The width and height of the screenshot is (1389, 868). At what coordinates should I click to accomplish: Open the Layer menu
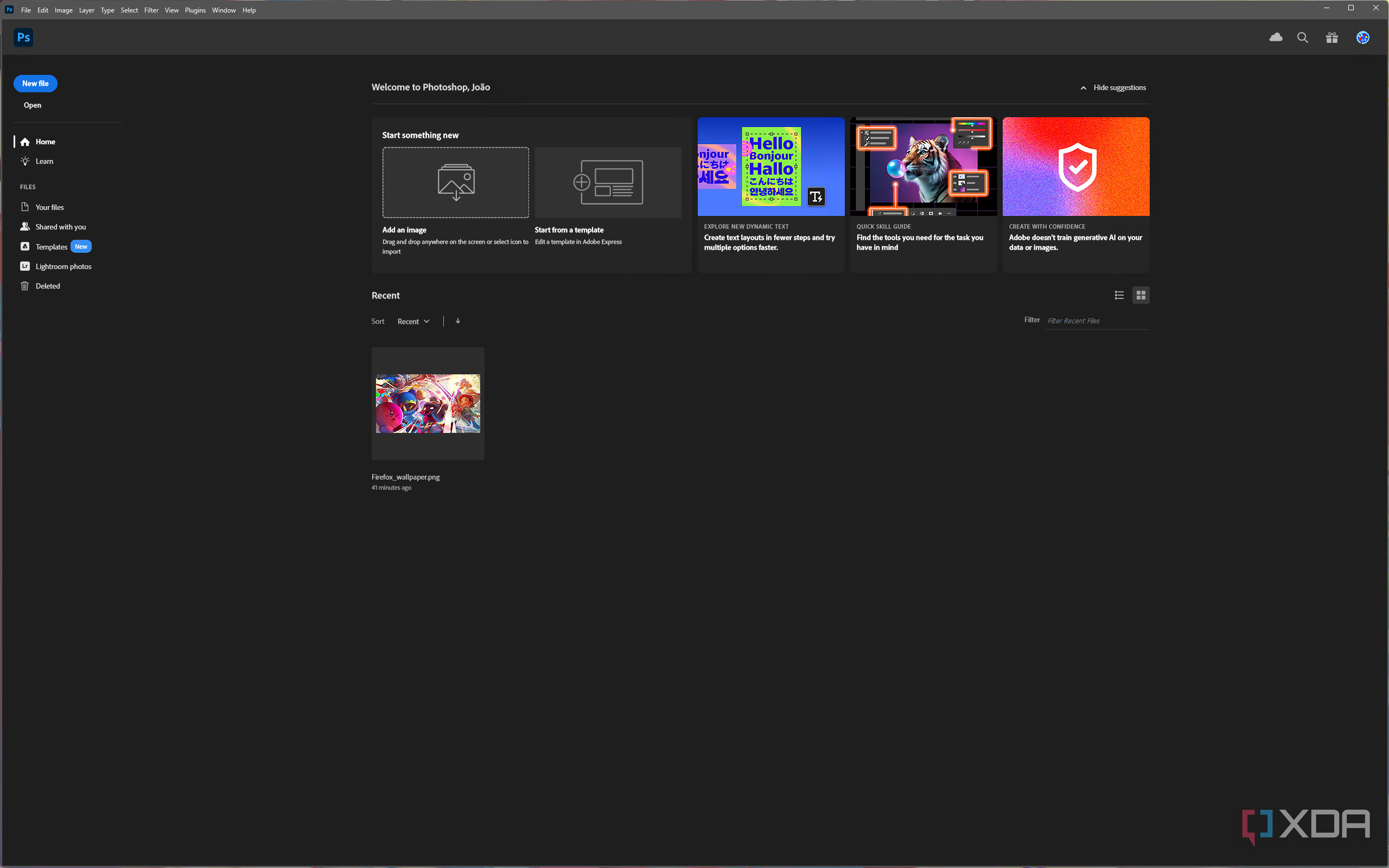tap(87, 10)
